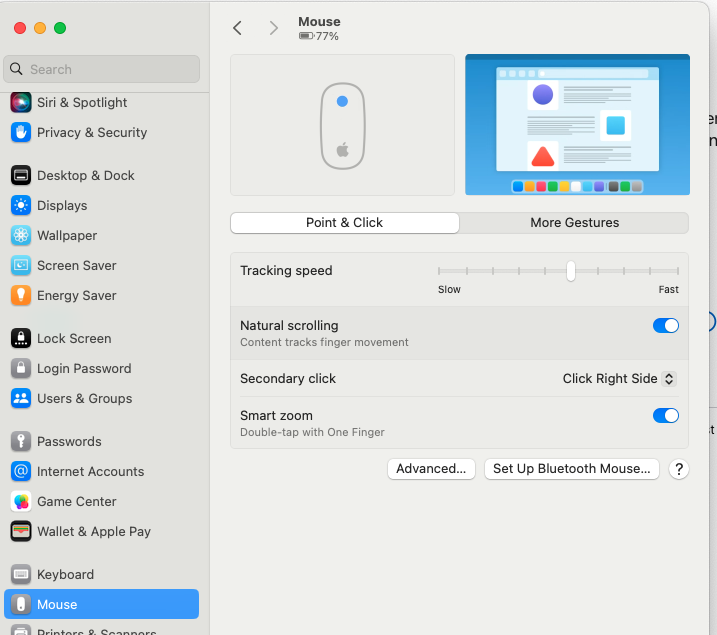Click the Magic Mouse illustration
This screenshot has width=717, height=635.
coord(342,126)
